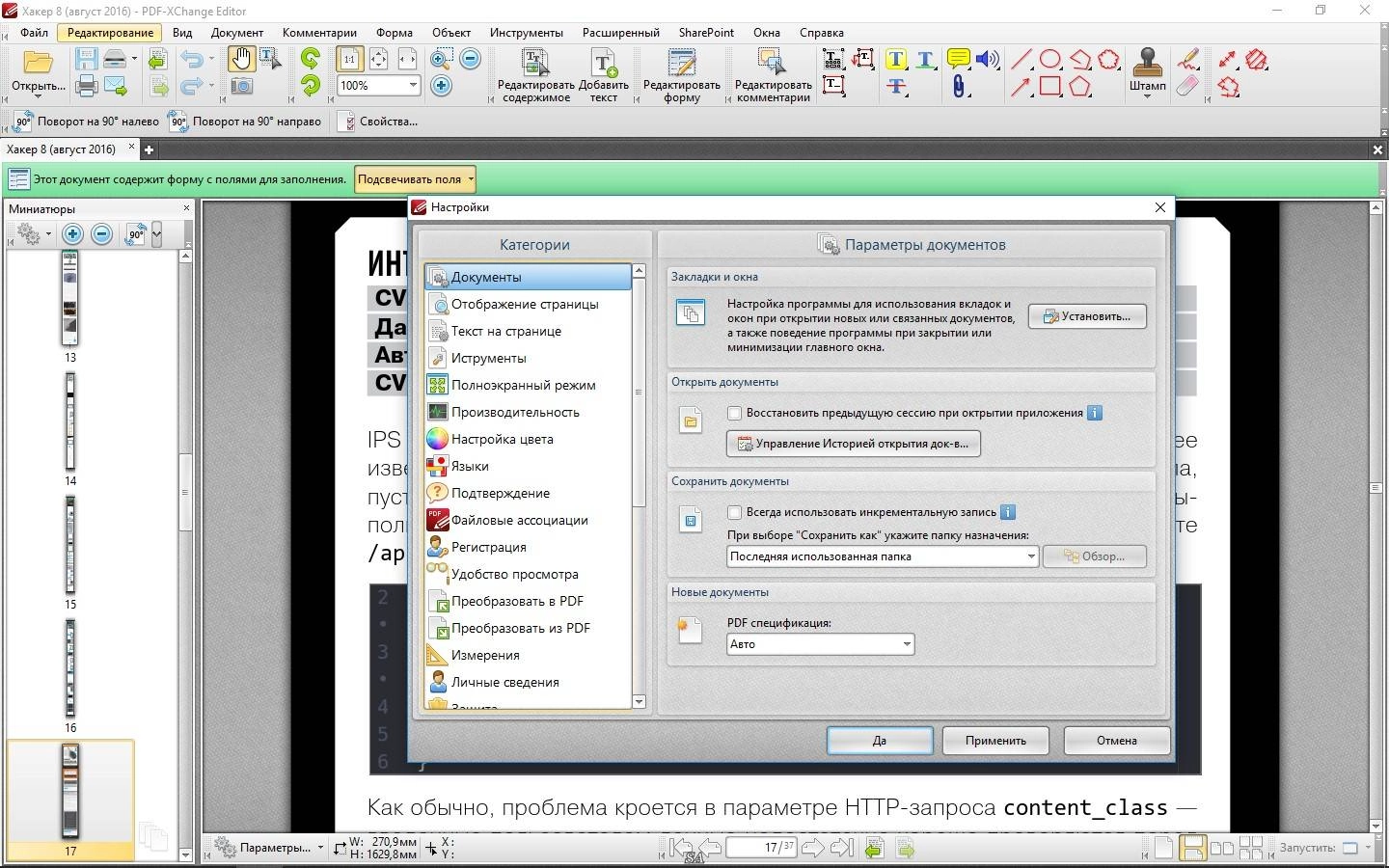This screenshot has height=868, width=1389.
Task: Select Преобразовать в PDF category
Action: [x=528, y=601]
